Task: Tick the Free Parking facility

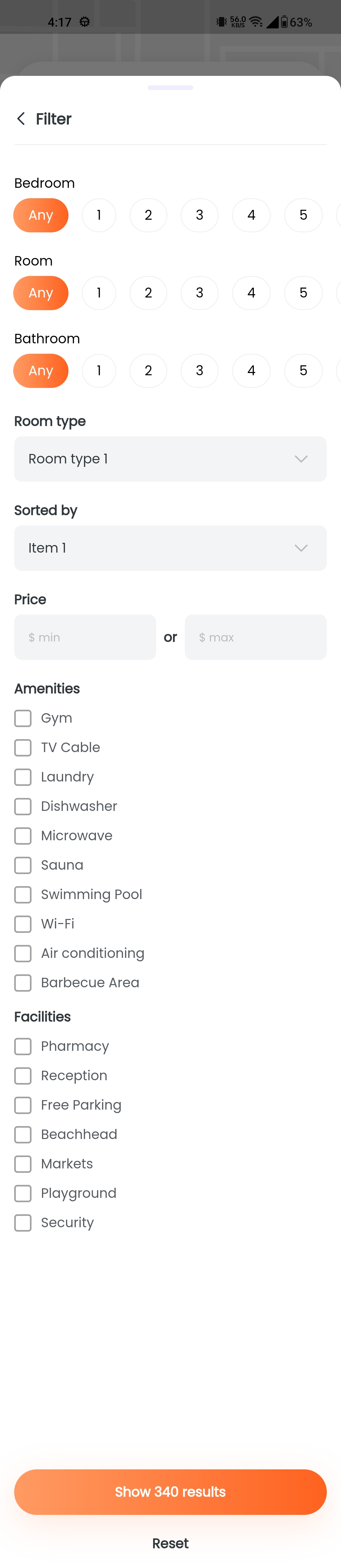Action: tap(23, 1105)
